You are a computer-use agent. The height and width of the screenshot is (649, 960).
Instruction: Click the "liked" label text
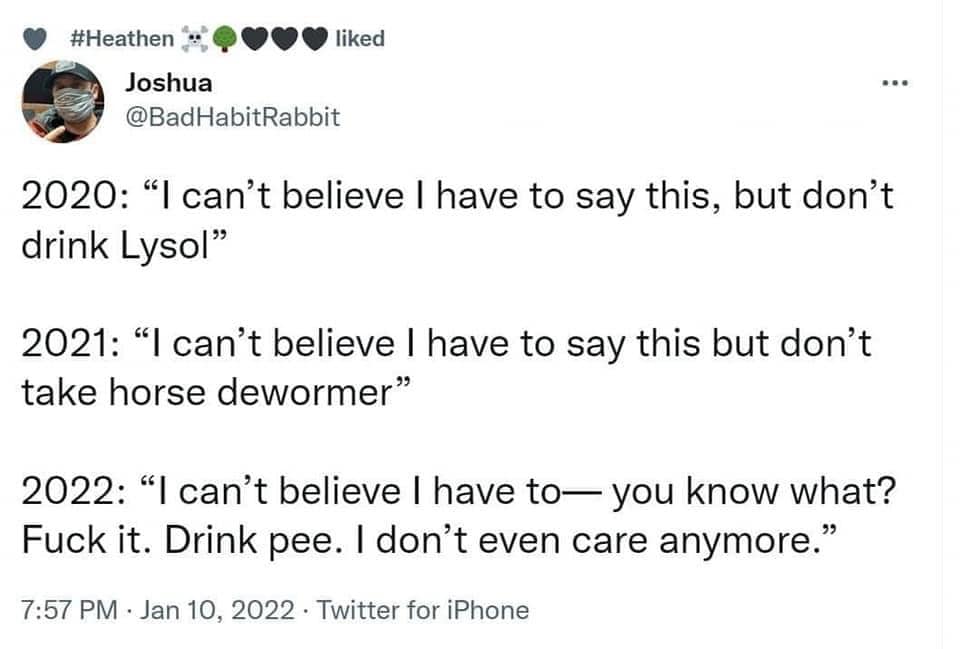361,39
